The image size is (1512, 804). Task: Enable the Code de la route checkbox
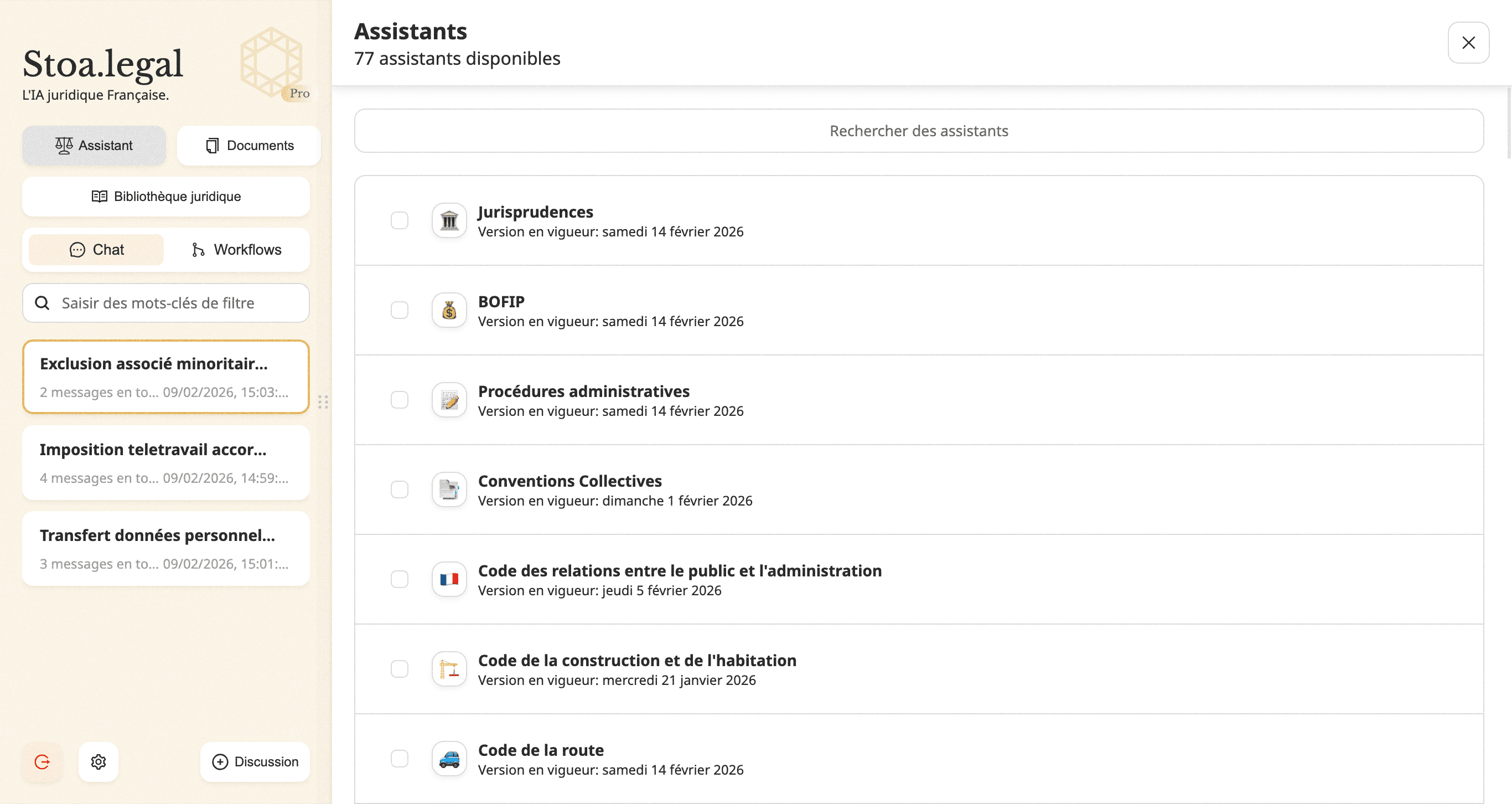pyautogui.click(x=400, y=759)
